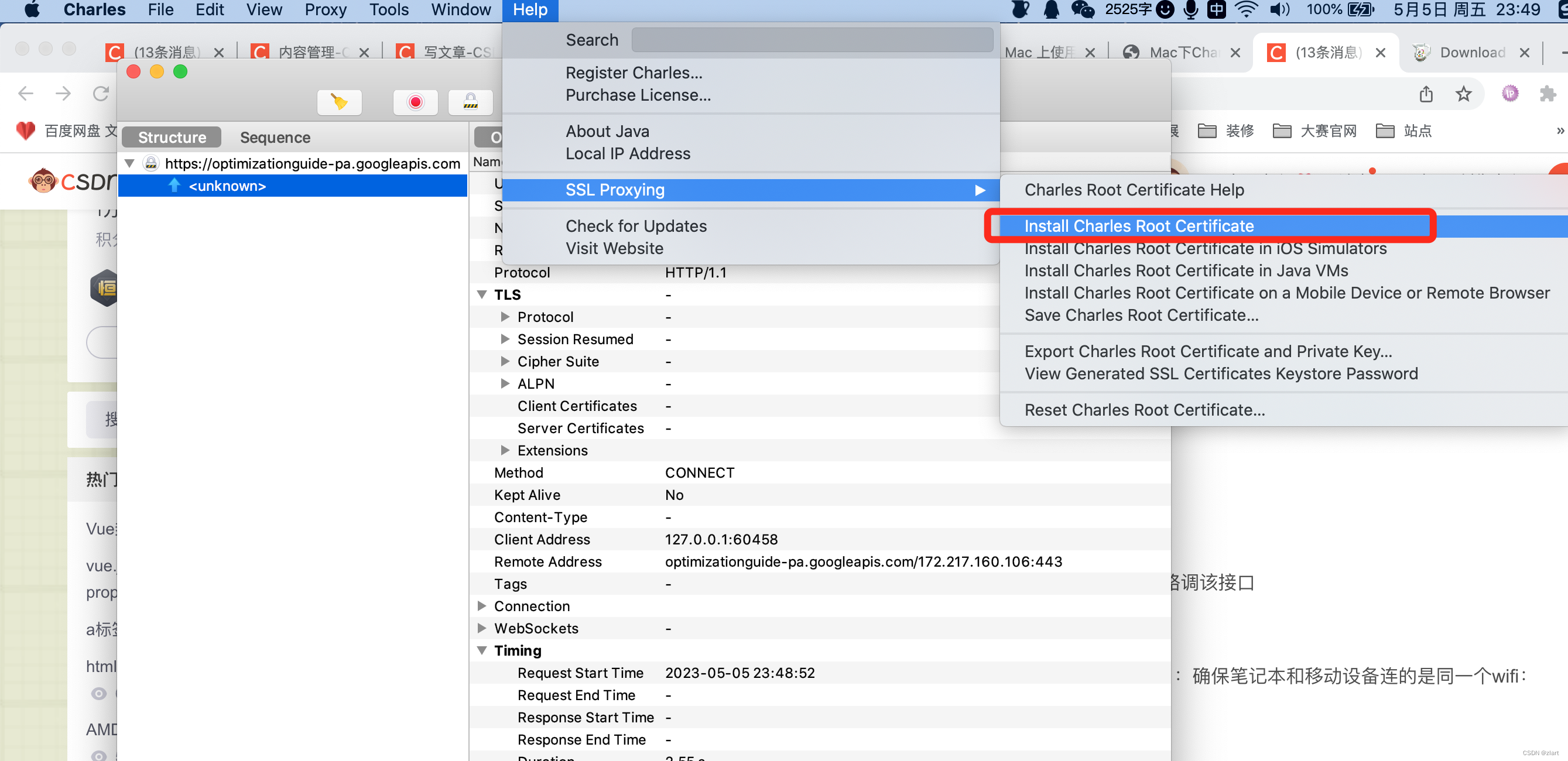Reload the browser page
The image size is (1568, 761).
tap(101, 93)
